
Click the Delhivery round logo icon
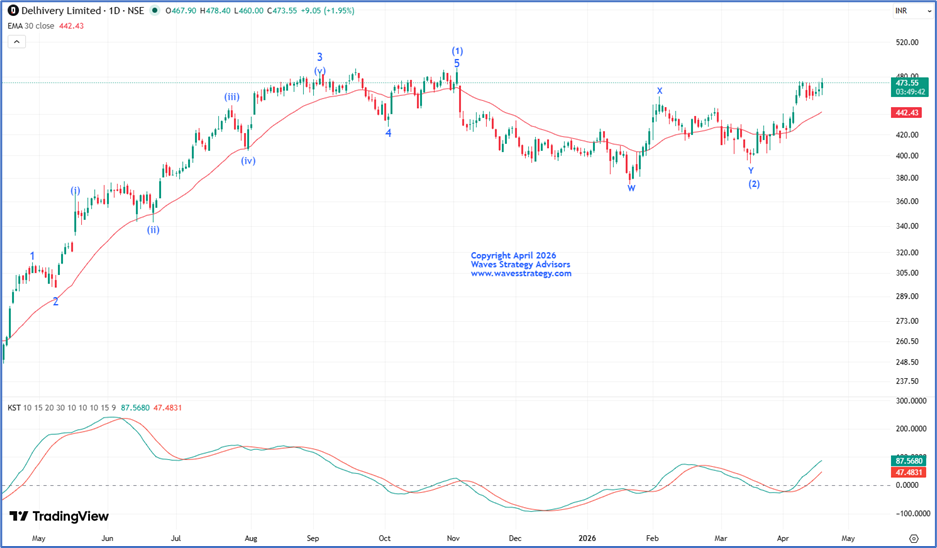(x=13, y=11)
